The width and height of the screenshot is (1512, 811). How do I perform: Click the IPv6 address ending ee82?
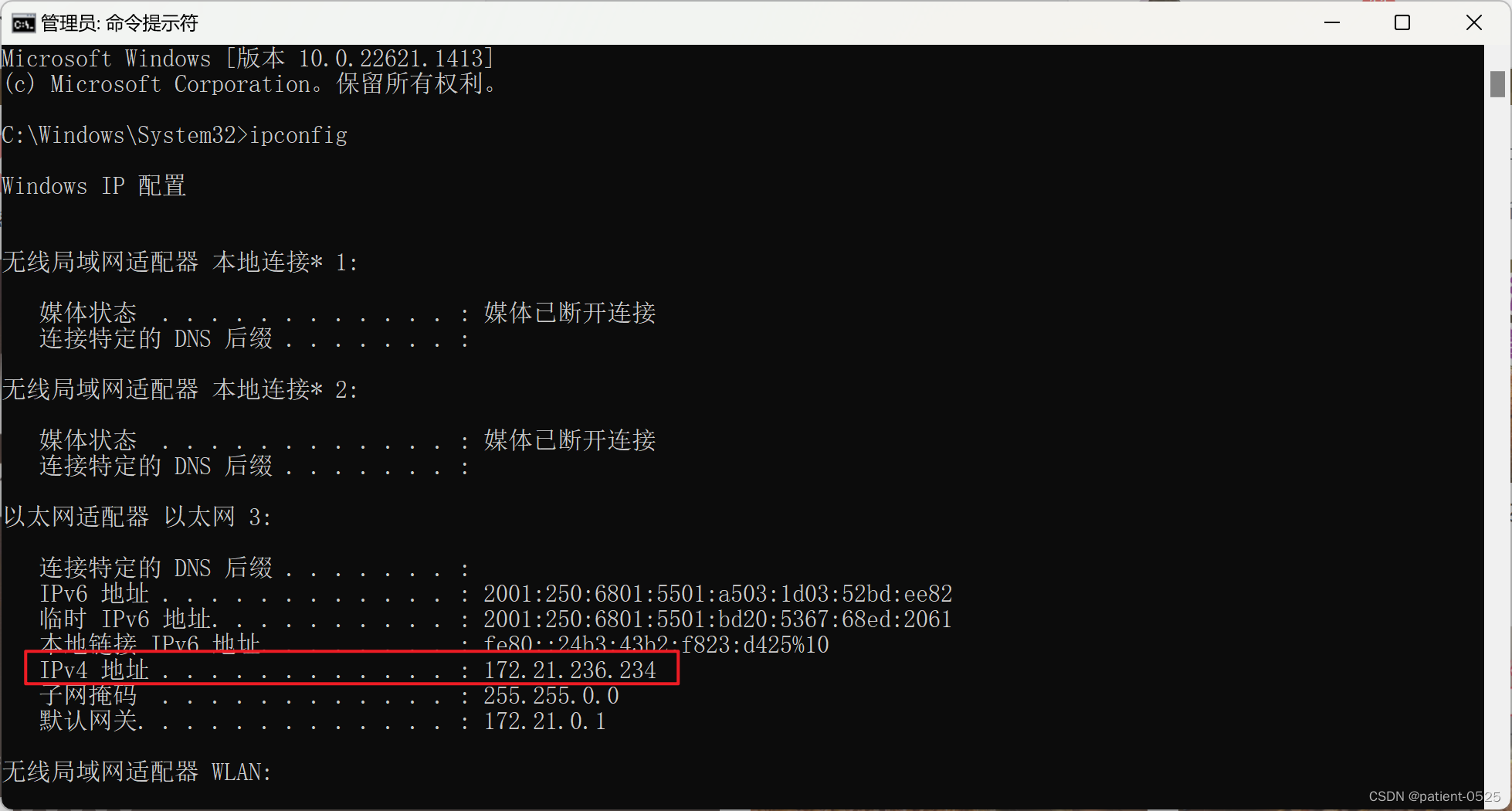coord(717,593)
